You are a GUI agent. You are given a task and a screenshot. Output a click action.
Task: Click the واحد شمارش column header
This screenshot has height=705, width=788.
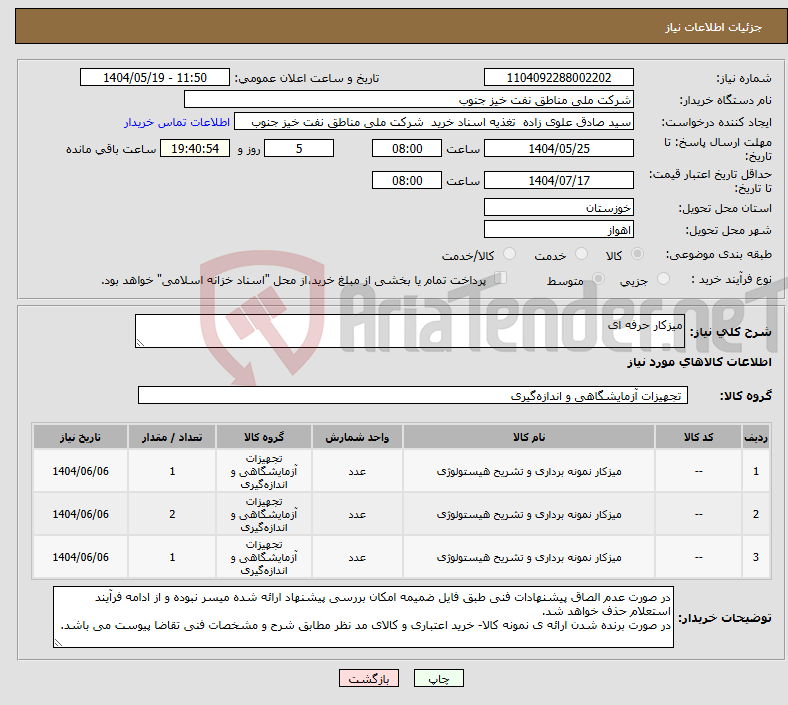pyautogui.click(x=357, y=437)
